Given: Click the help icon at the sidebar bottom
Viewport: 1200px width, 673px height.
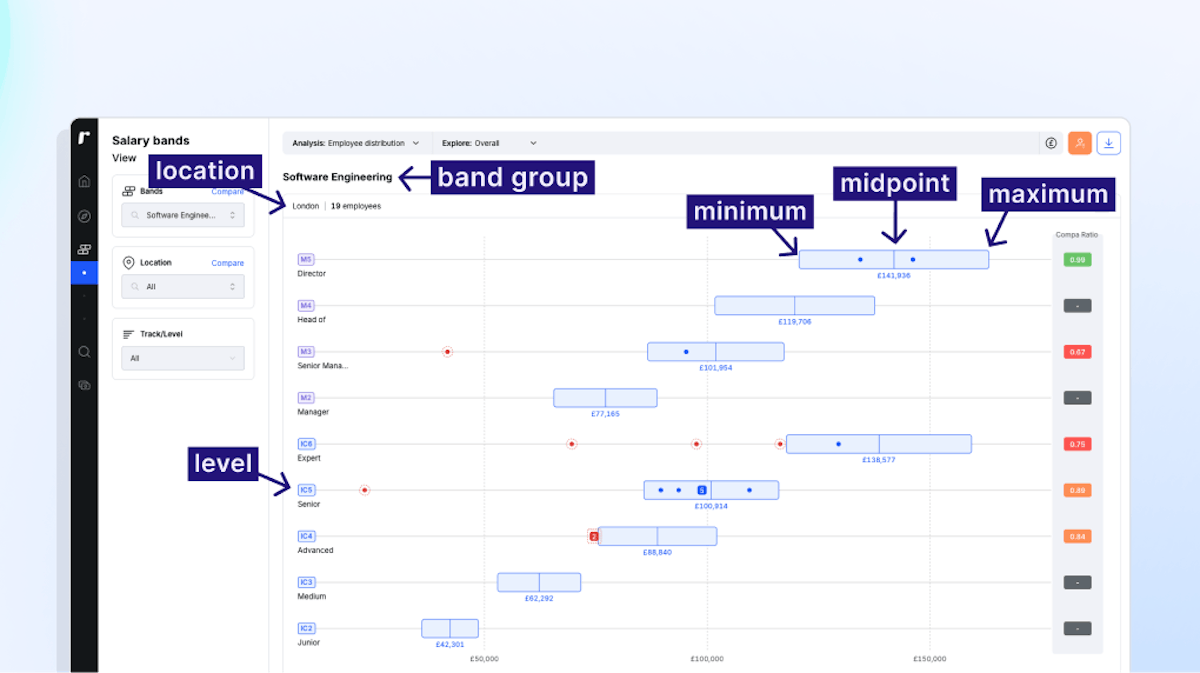Looking at the screenshot, I should [x=84, y=384].
